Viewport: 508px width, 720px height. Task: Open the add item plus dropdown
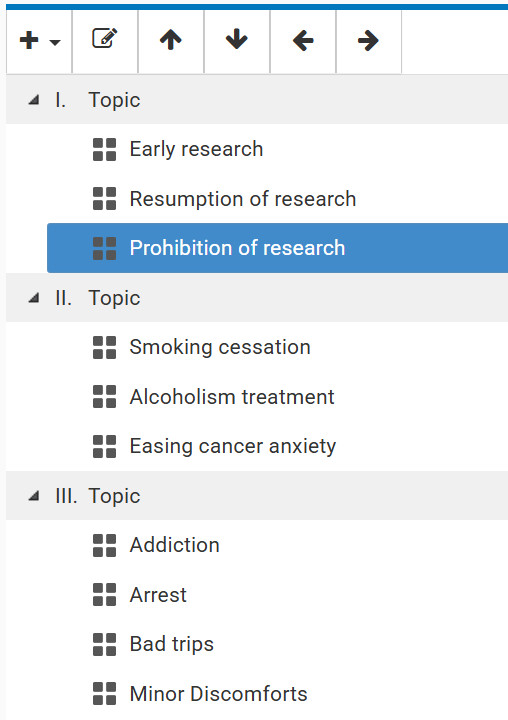40,41
